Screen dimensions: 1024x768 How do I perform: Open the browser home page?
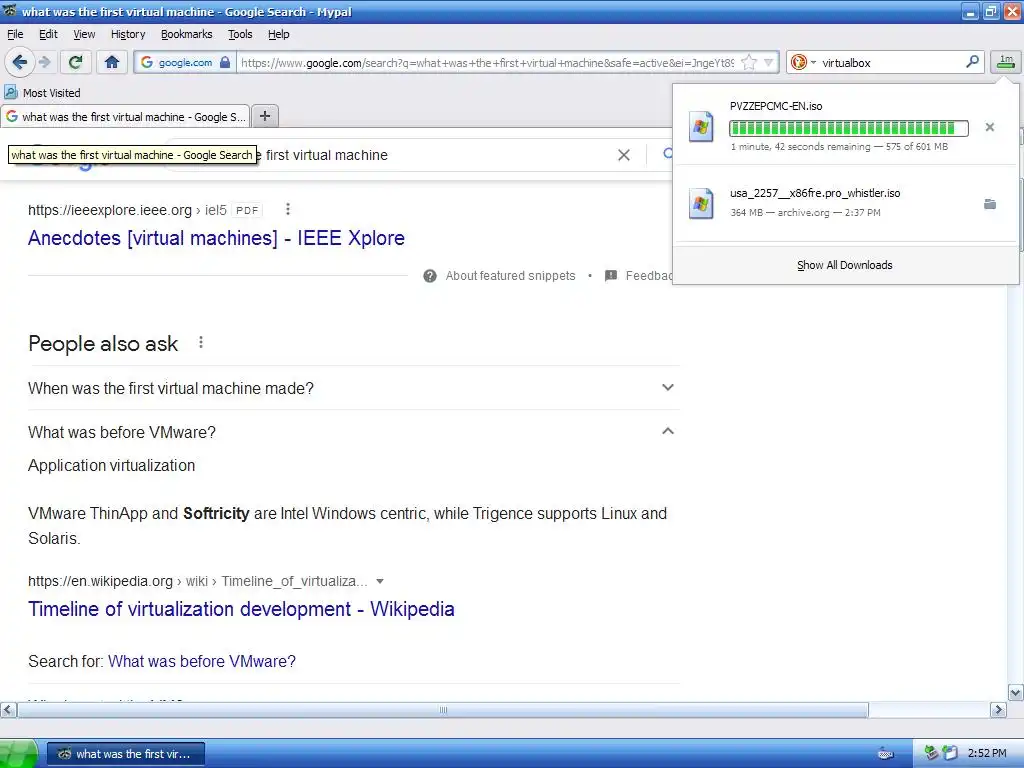click(x=112, y=63)
